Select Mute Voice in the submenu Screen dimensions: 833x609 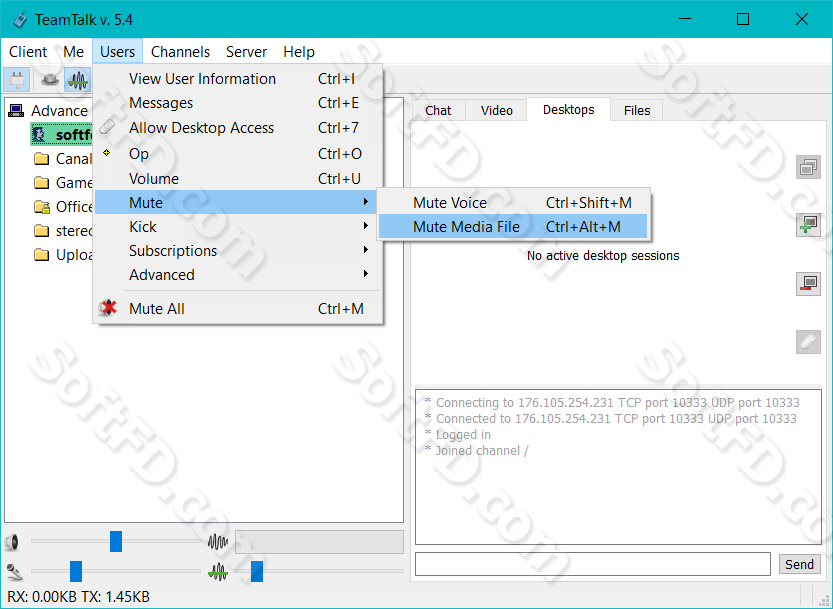click(513, 202)
